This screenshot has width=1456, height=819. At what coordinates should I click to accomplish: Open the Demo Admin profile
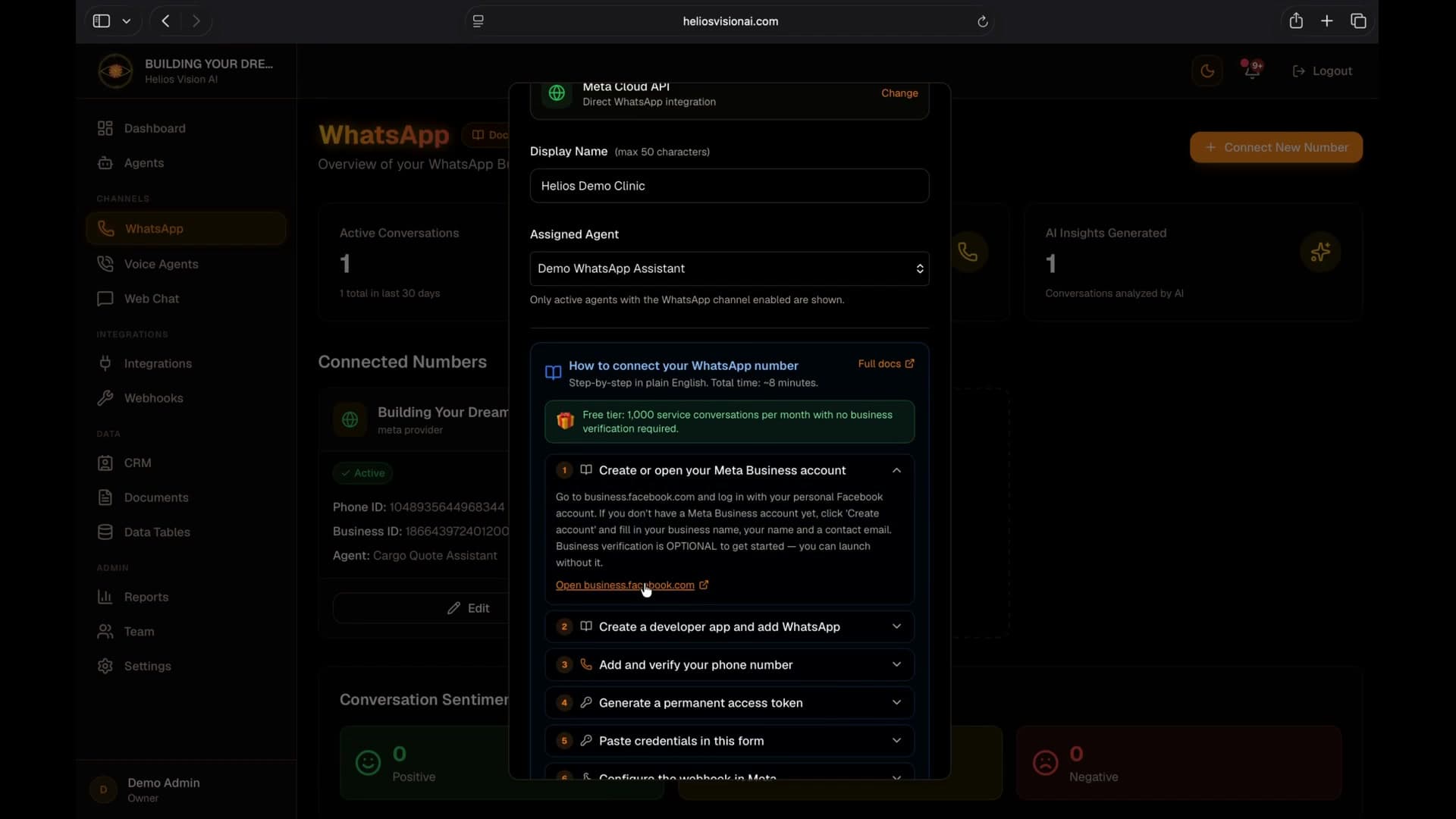pos(186,789)
